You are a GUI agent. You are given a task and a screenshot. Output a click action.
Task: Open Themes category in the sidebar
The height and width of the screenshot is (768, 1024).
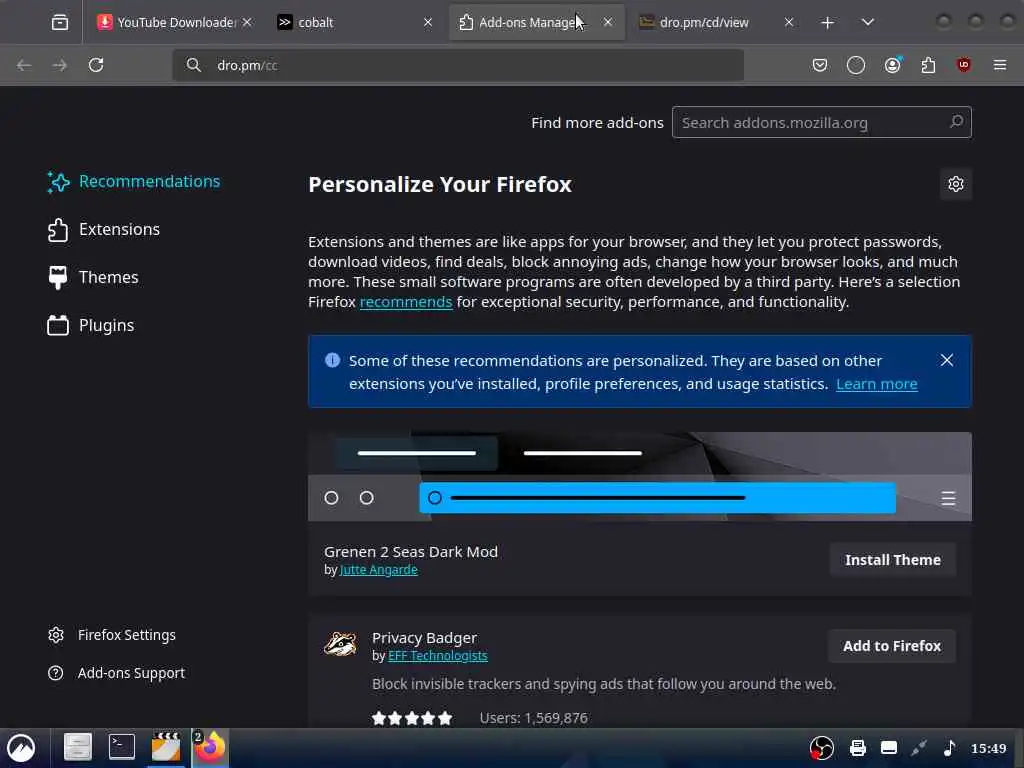(93, 278)
